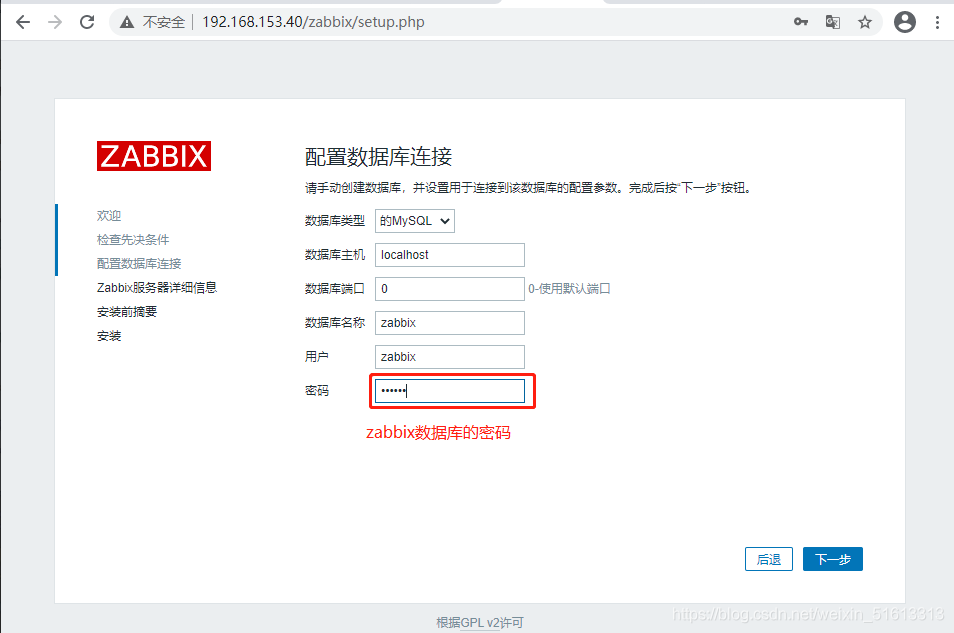Click the instruction sentence starting with 请手动创建数据库

point(529,188)
